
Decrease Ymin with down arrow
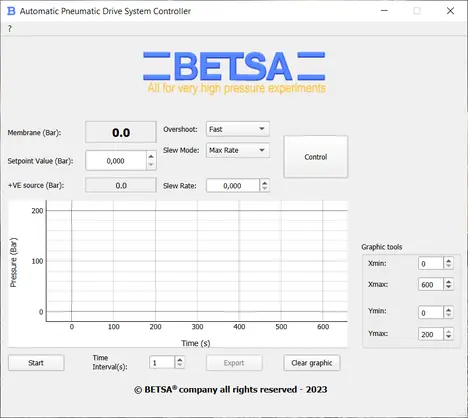pos(448,316)
